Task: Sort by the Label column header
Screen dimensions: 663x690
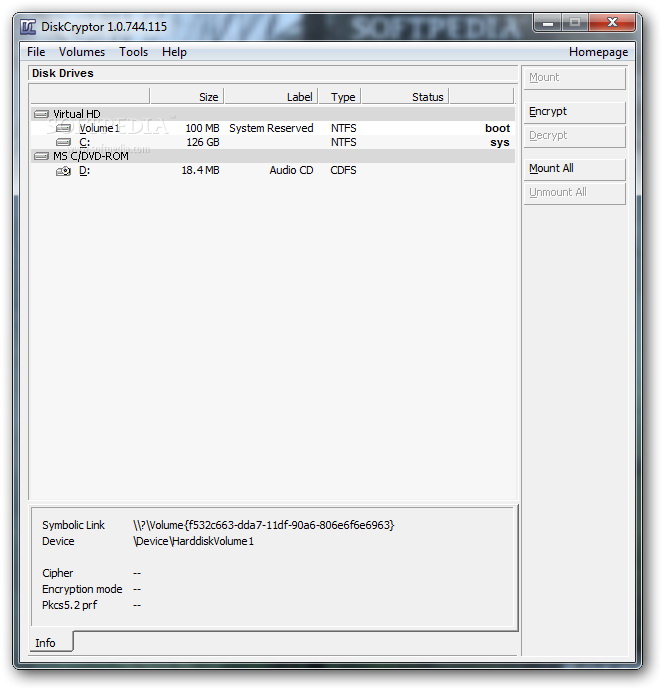Action: click(x=271, y=97)
